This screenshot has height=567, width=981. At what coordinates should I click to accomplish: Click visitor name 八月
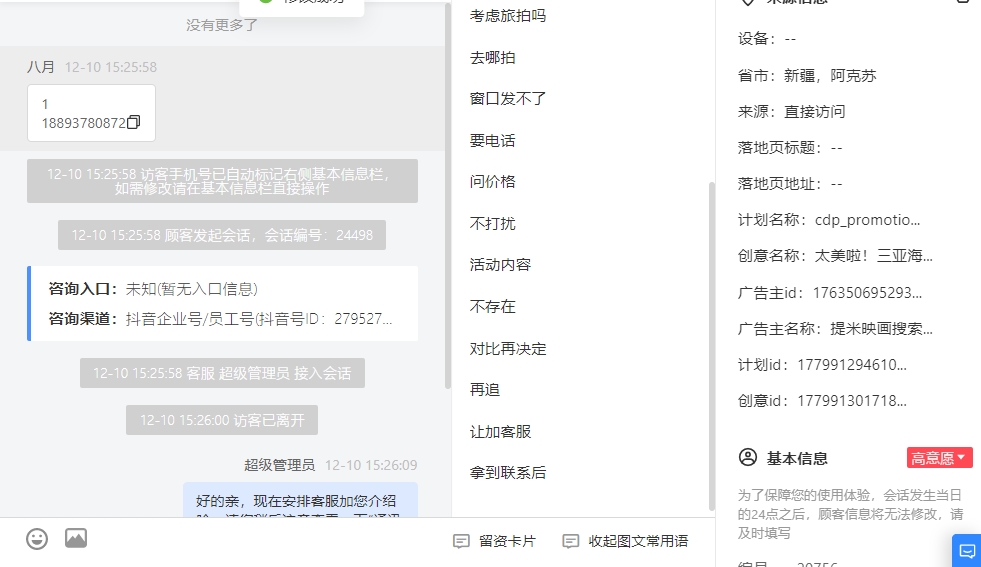pyautogui.click(x=41, y=67)
